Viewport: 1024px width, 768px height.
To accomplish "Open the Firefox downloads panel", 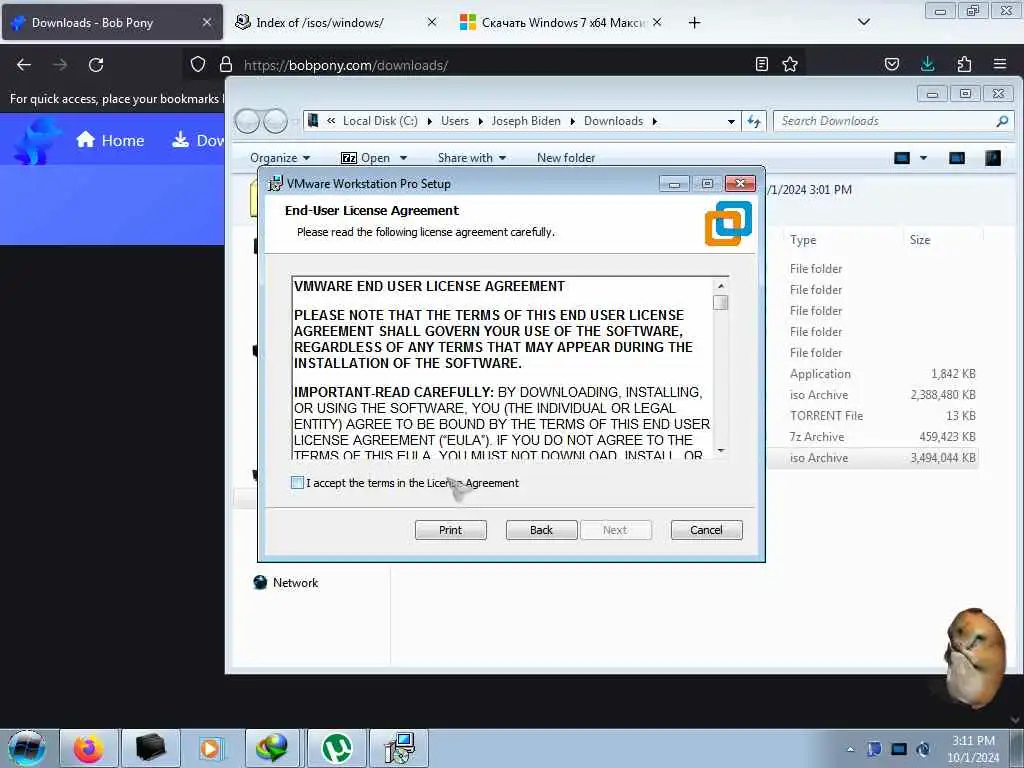I will click(x=927, y=64).
